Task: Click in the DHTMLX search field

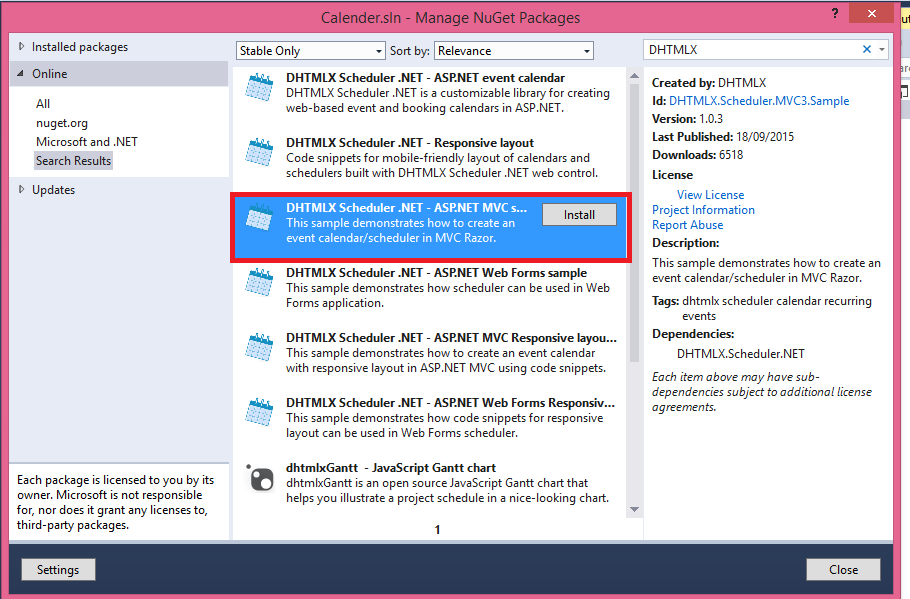Action: 752,50
